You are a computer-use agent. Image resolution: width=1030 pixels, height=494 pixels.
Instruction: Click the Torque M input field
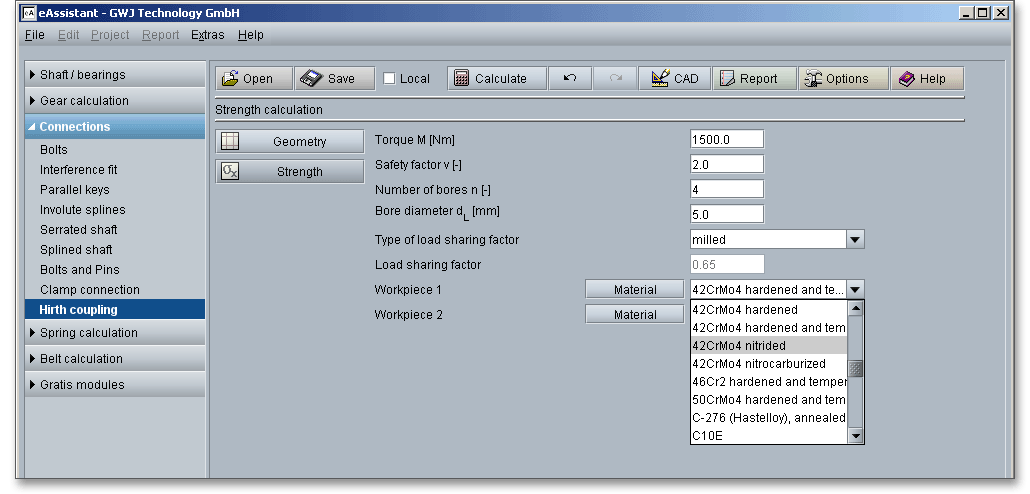[x=726, y=140]
